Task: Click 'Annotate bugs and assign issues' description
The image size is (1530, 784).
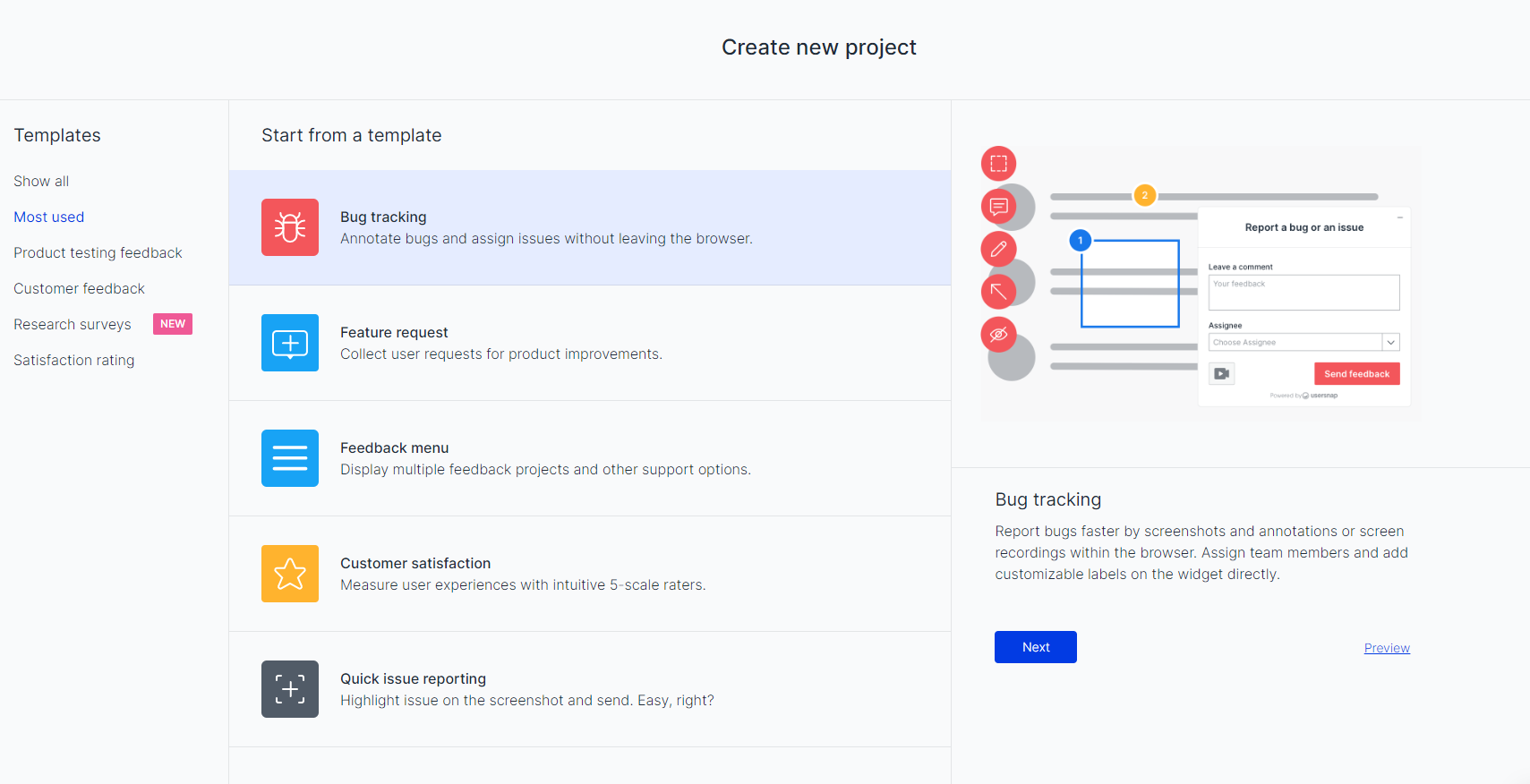Action: tap(546, 239)
